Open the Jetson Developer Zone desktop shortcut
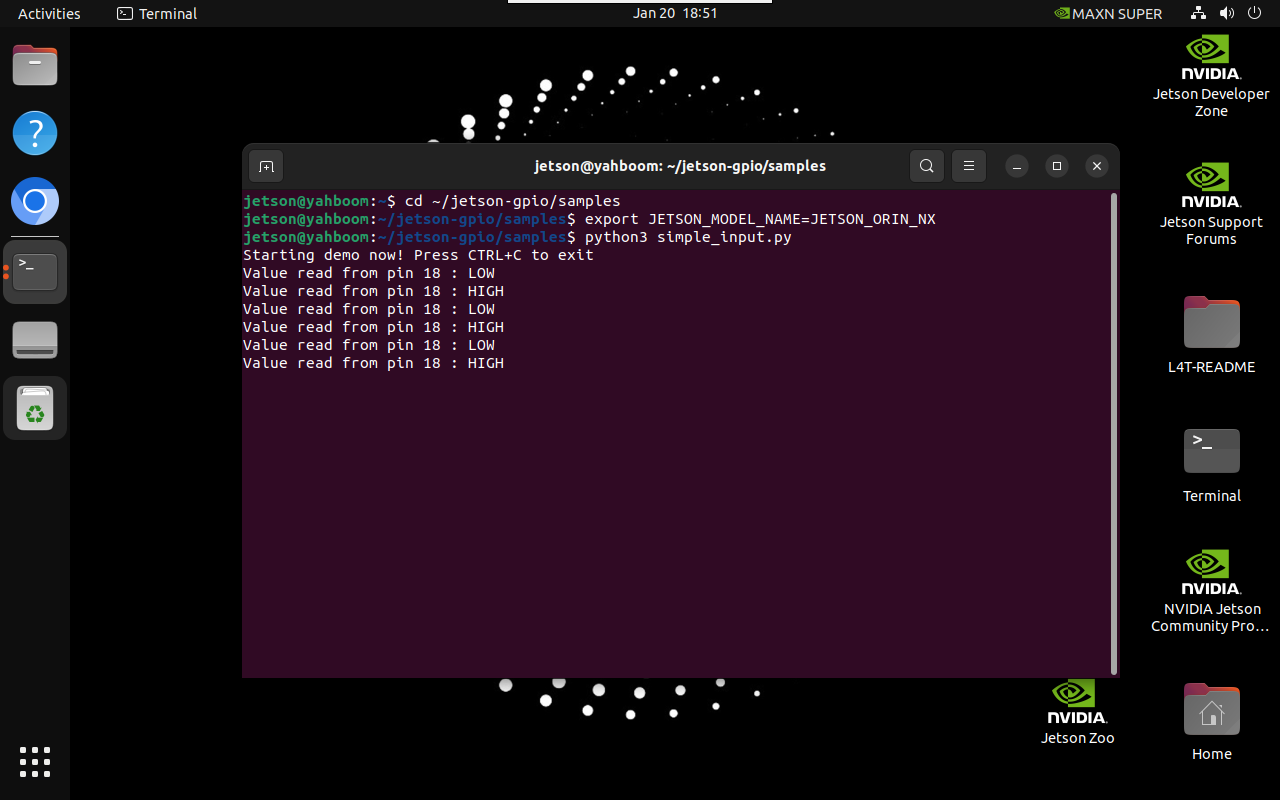This screenshot has width=1280, height=800. [1211, 76]
